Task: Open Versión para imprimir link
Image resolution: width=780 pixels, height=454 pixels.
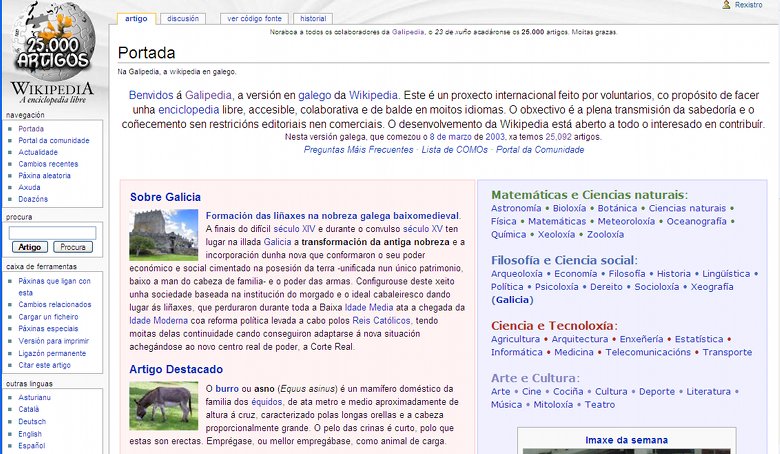Action: tap(52, 340)
